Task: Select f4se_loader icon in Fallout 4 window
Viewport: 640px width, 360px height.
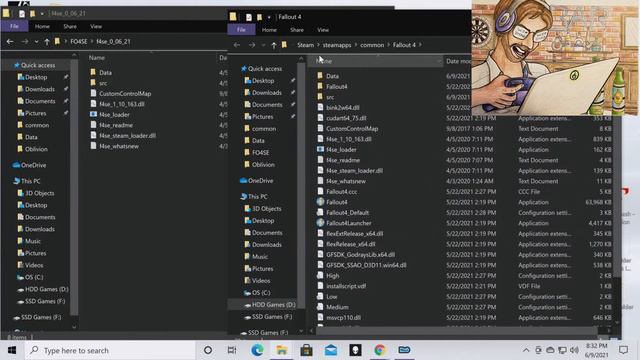Action: [x=320, y=149]
